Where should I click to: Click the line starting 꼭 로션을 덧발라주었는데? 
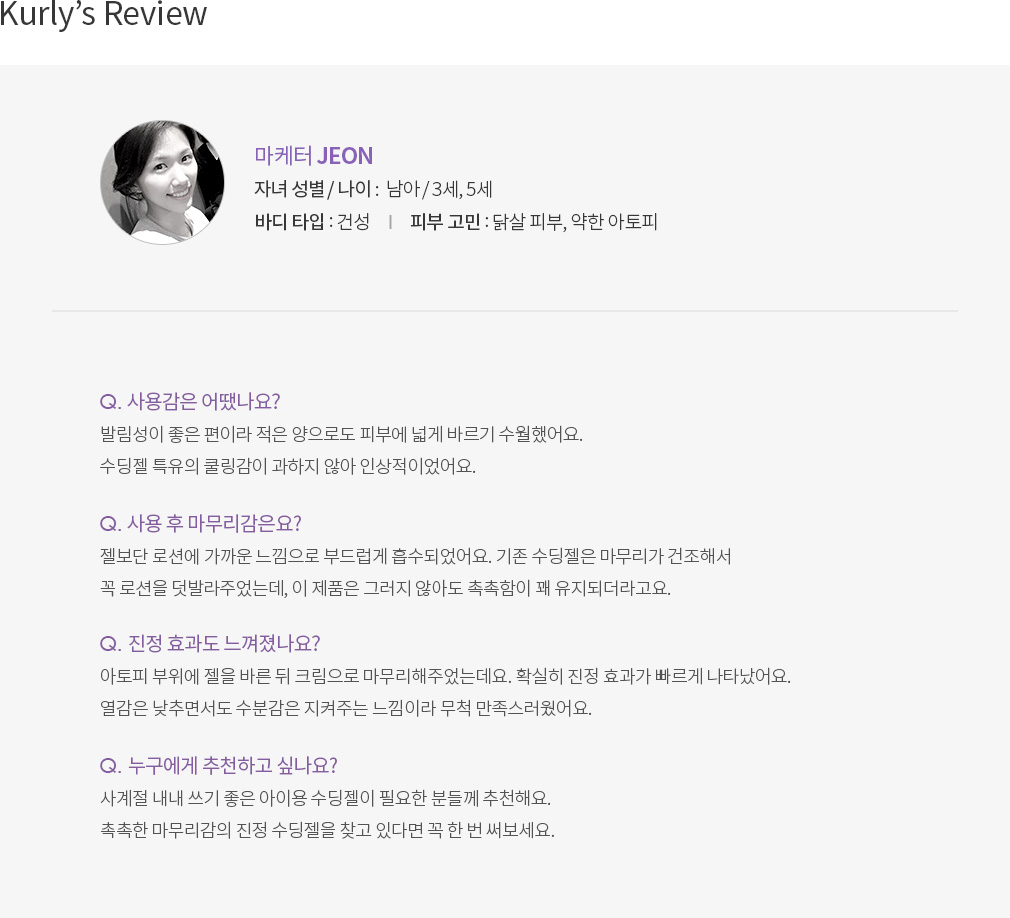[x=385, y=588]
